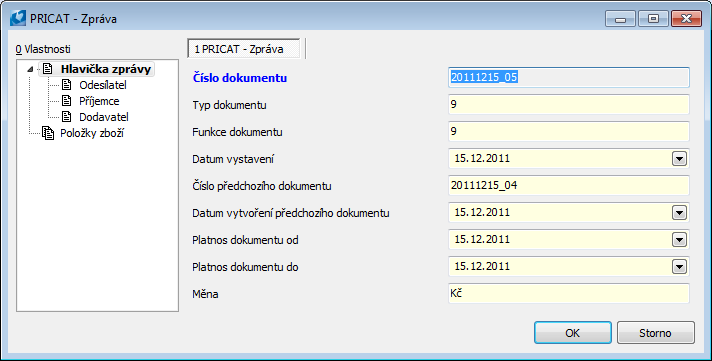Click the Platnos dokumentu do date value

pos(482,267)
